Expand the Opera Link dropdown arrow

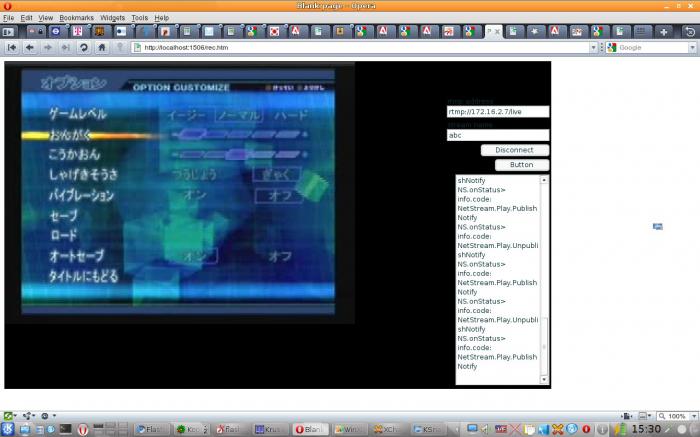click(x=34, y=416)
